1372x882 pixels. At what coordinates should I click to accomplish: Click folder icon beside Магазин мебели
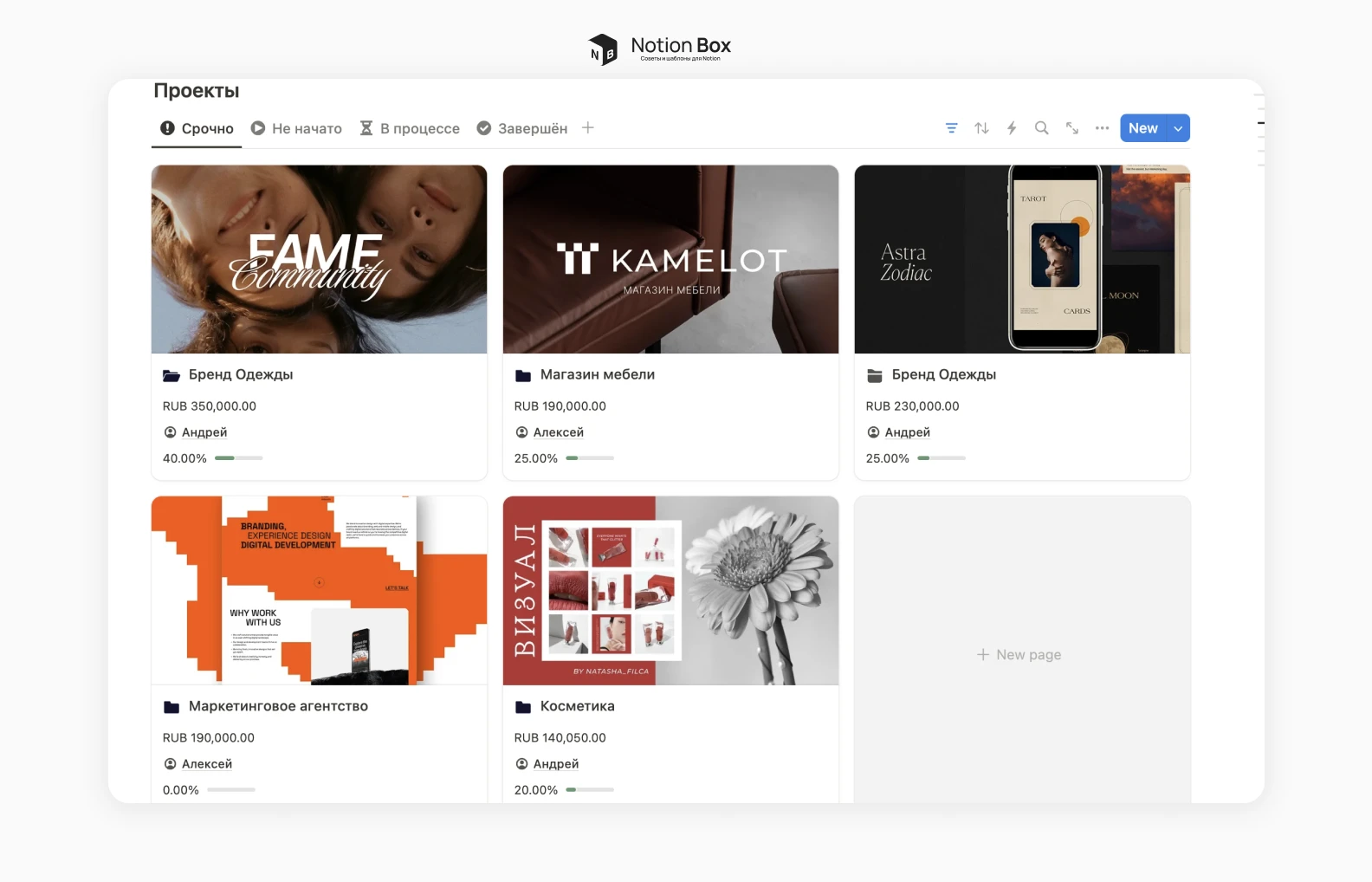tap(522, 375)
